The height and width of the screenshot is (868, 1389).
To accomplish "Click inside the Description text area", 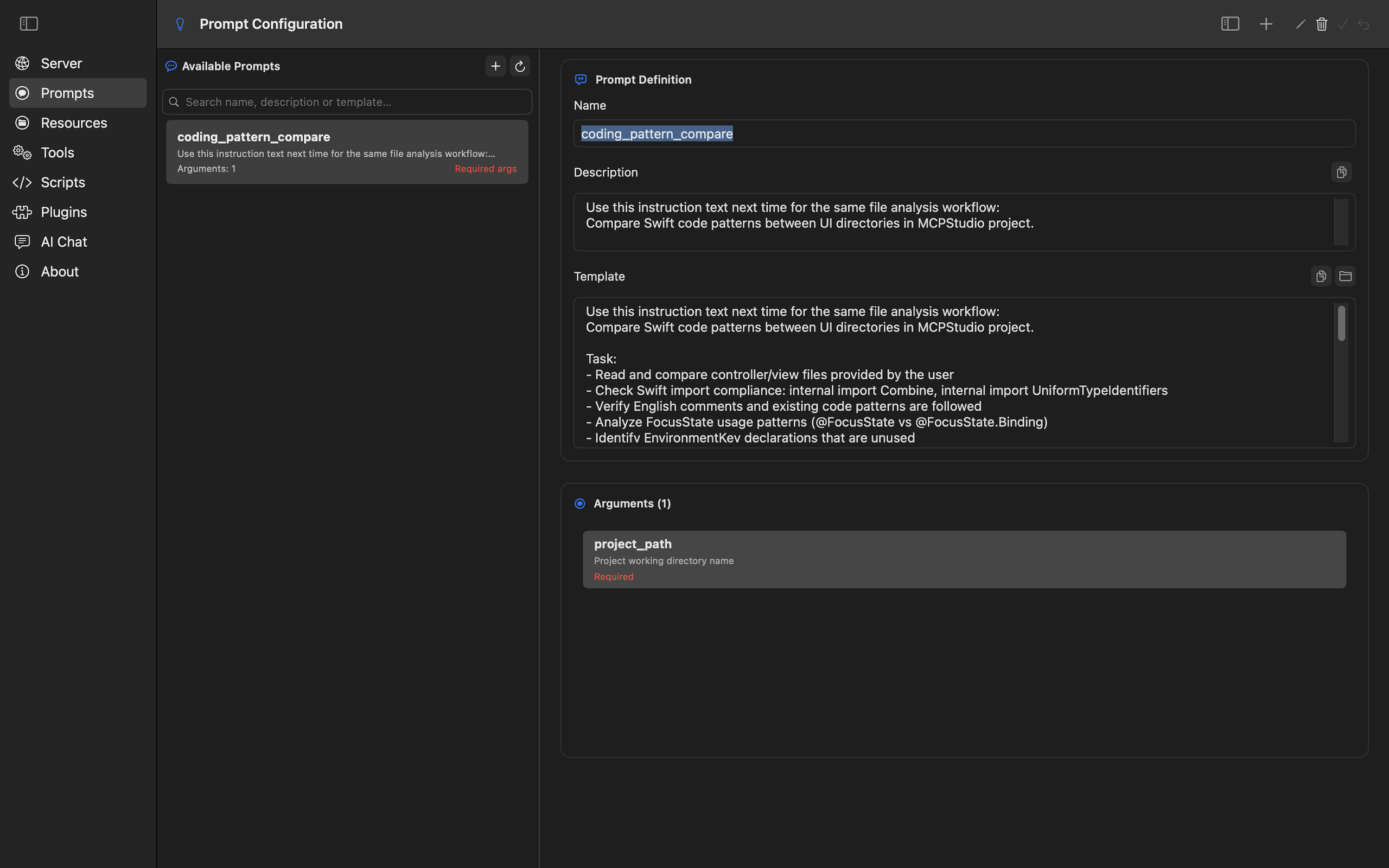I will click(x=964, y=222).
